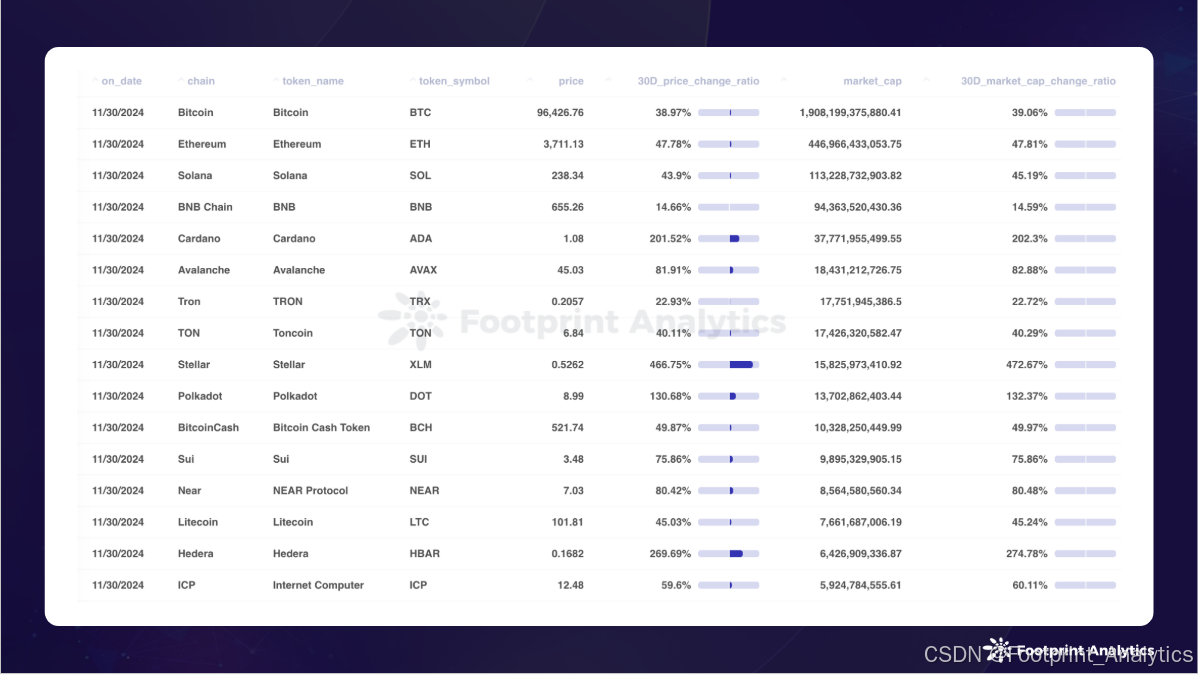Sort by 30D_market_cap_change_ratio column header
Viewport: 1198px width, 675px height.
1038,81
